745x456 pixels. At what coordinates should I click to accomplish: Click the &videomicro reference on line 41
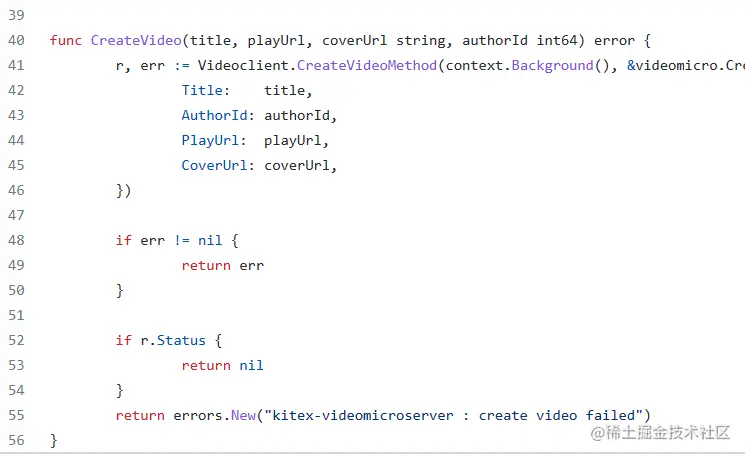(672, 65)
